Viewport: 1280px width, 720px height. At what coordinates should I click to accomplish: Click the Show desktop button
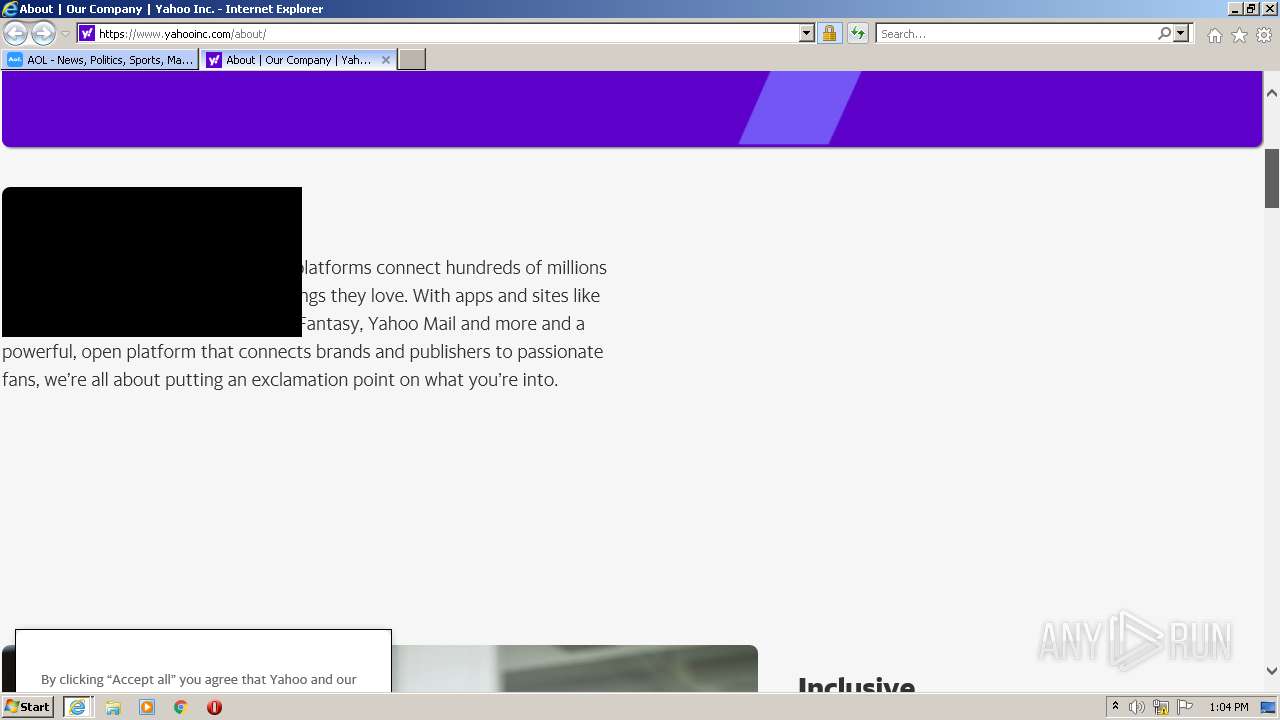[1268, 707]
